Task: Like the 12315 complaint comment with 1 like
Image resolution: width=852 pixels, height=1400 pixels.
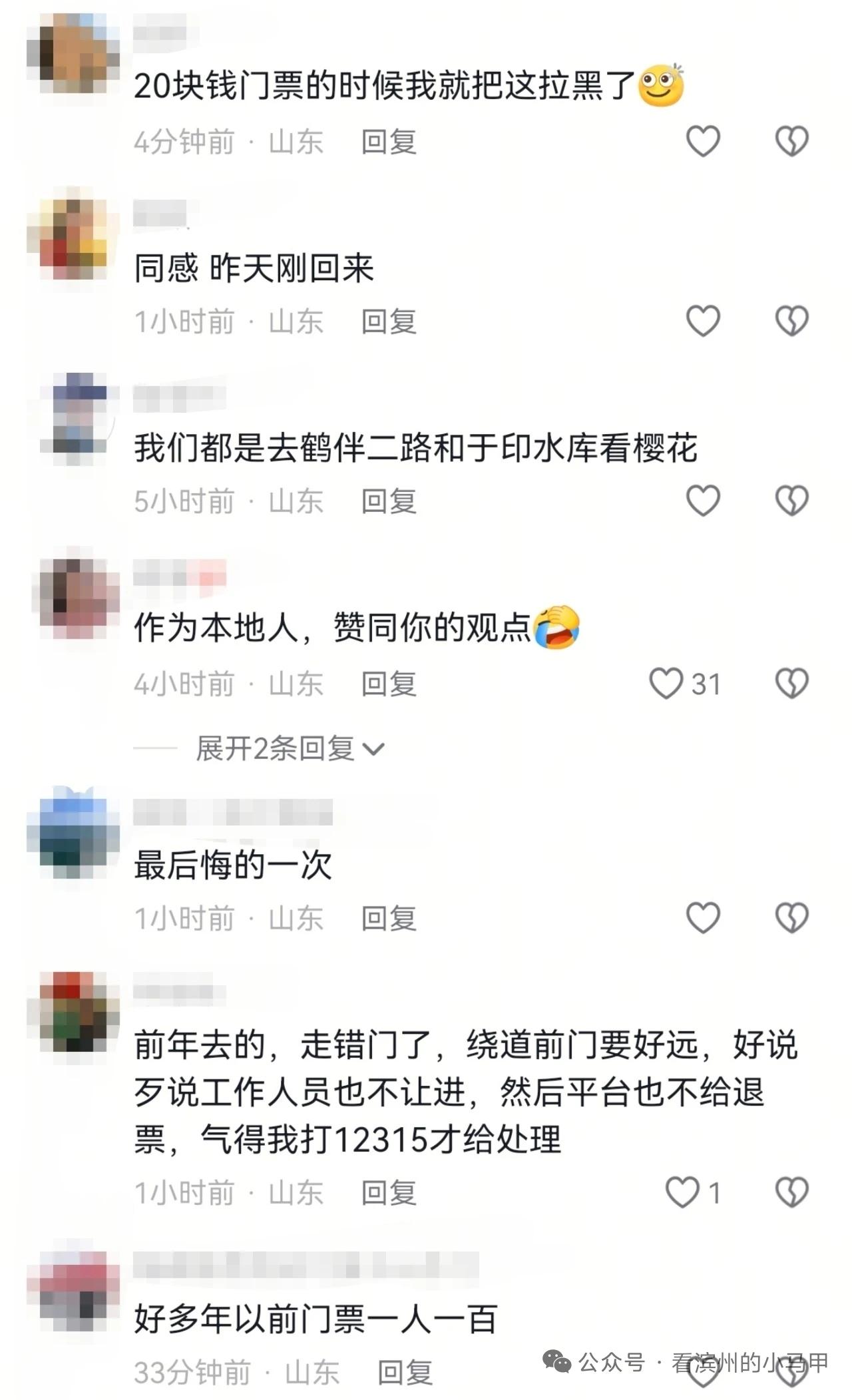Action: click(x=682, y=1192)
